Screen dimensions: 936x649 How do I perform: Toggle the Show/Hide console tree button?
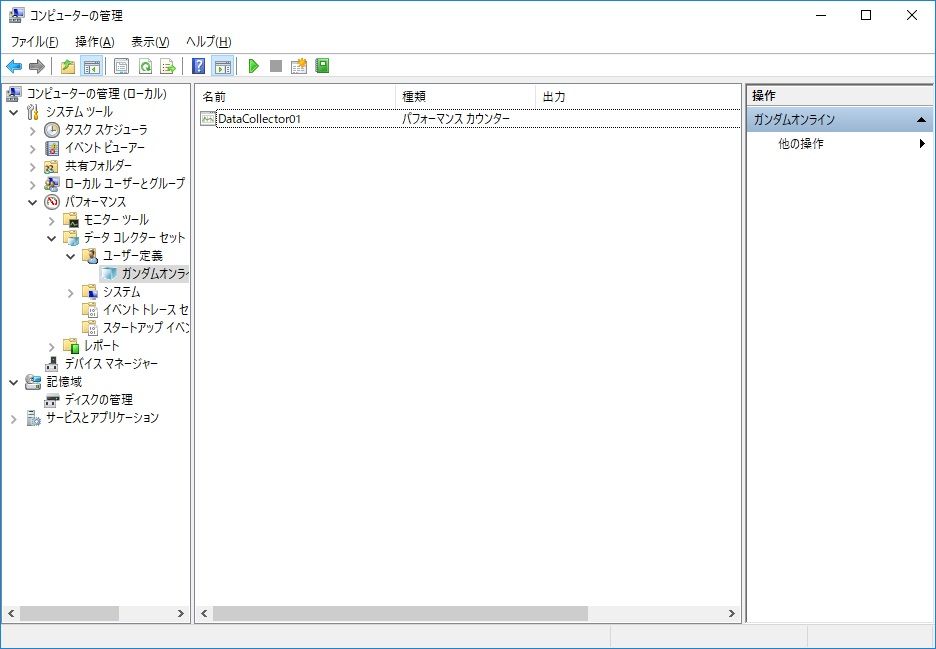91,66
